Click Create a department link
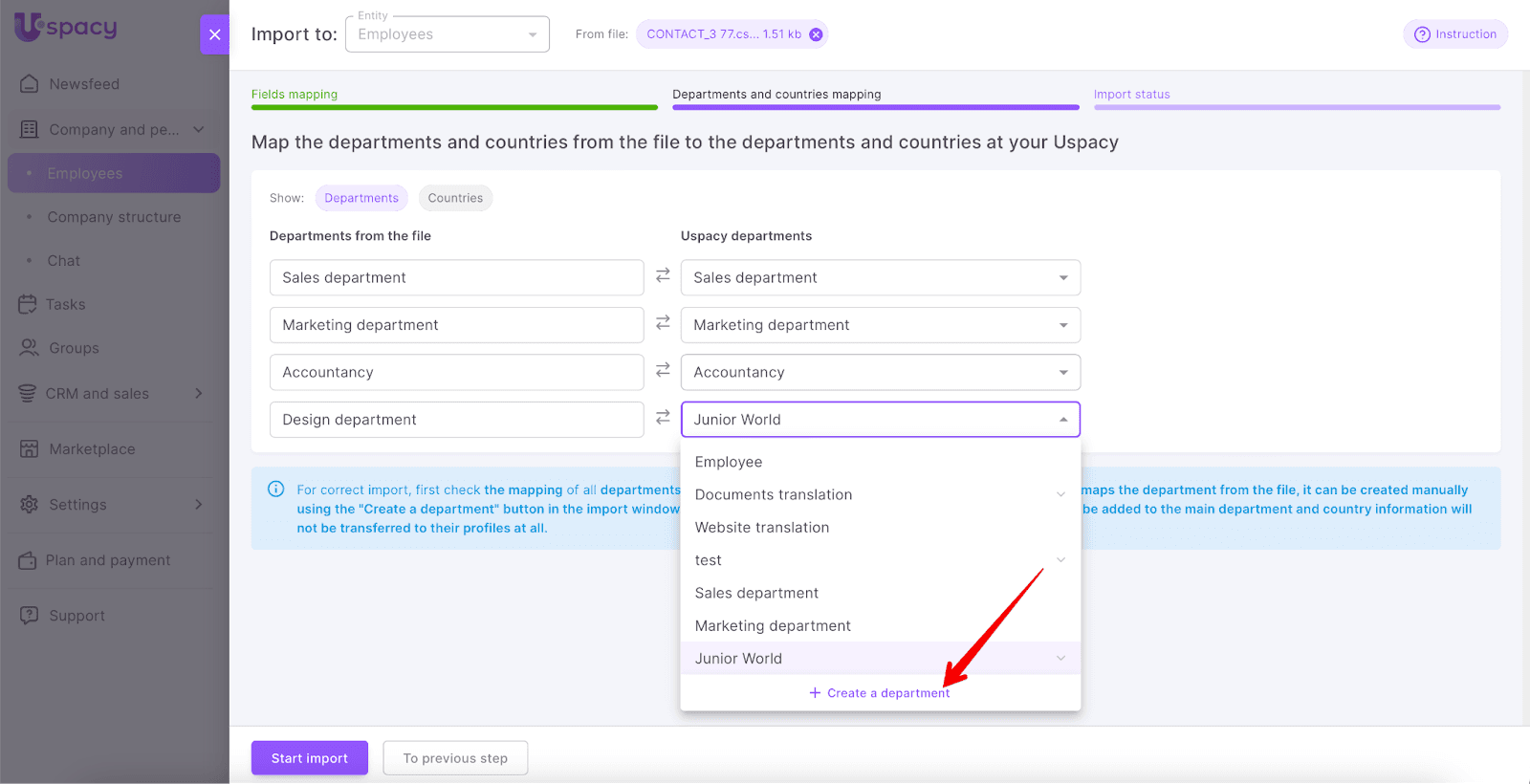The image size is (1530, 784). pos(880,693)
